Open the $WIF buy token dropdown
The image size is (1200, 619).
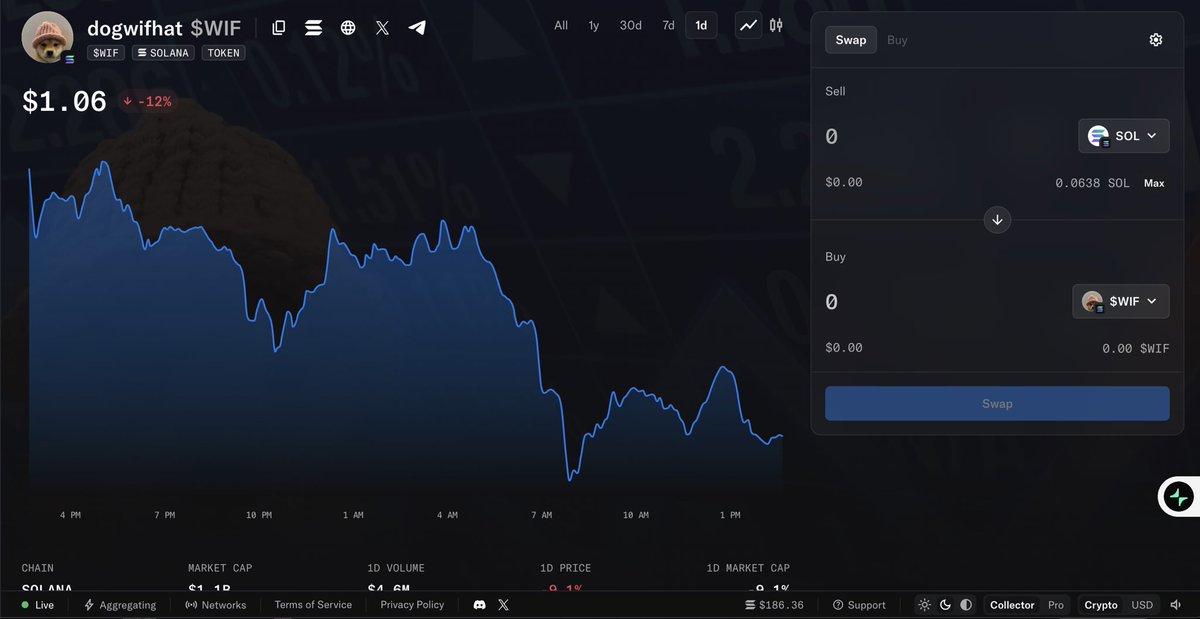1121,301
